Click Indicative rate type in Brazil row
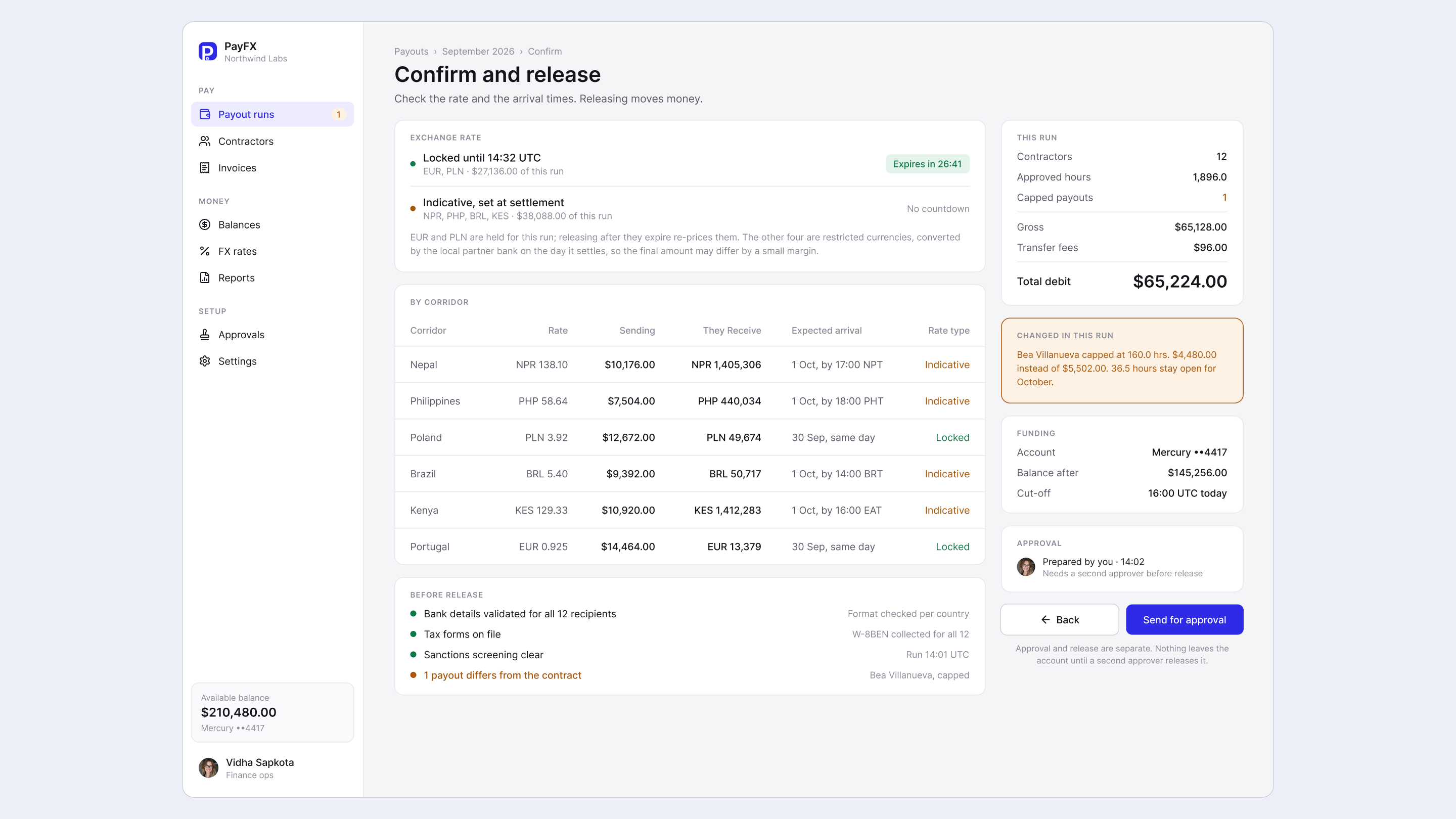Viewport: 1456px width, 819px height. 947,474
